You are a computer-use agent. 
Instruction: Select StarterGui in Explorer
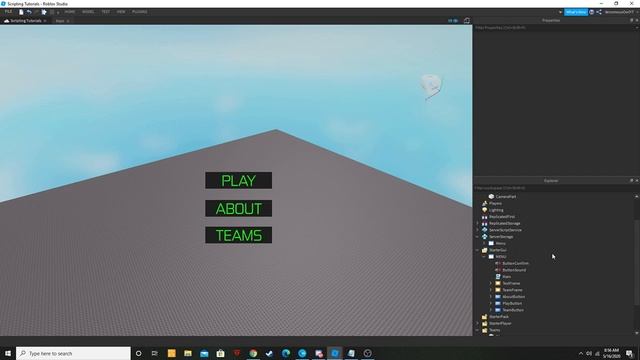coord(498,250)
